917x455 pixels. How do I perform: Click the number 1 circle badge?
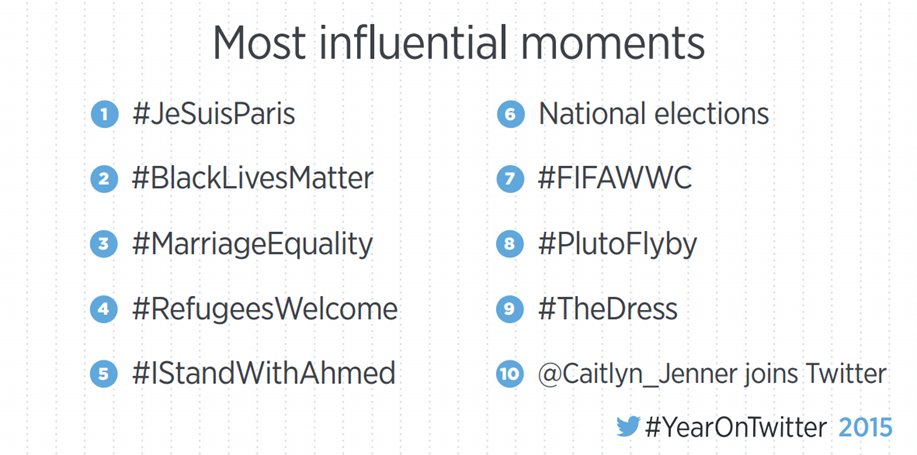104,115
